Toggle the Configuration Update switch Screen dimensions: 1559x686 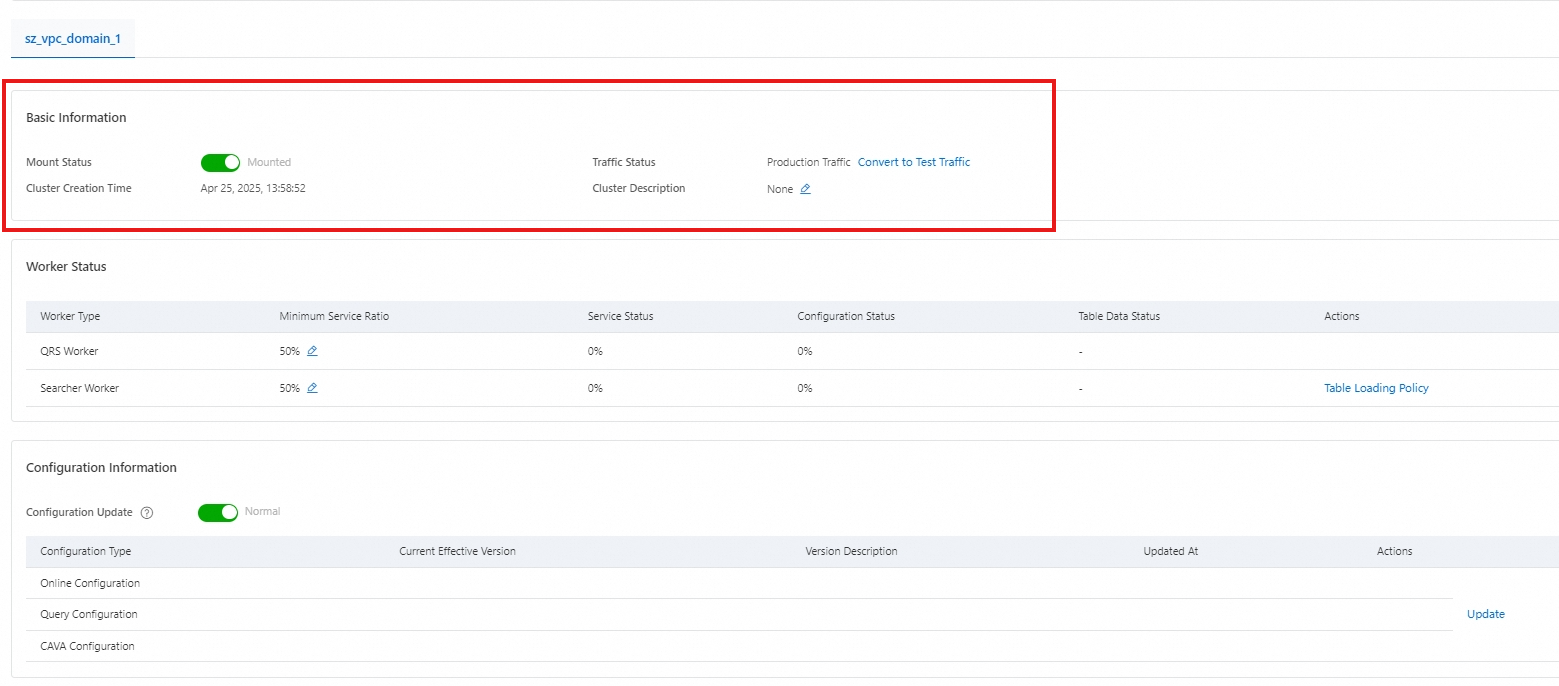[x=218, y=512]
